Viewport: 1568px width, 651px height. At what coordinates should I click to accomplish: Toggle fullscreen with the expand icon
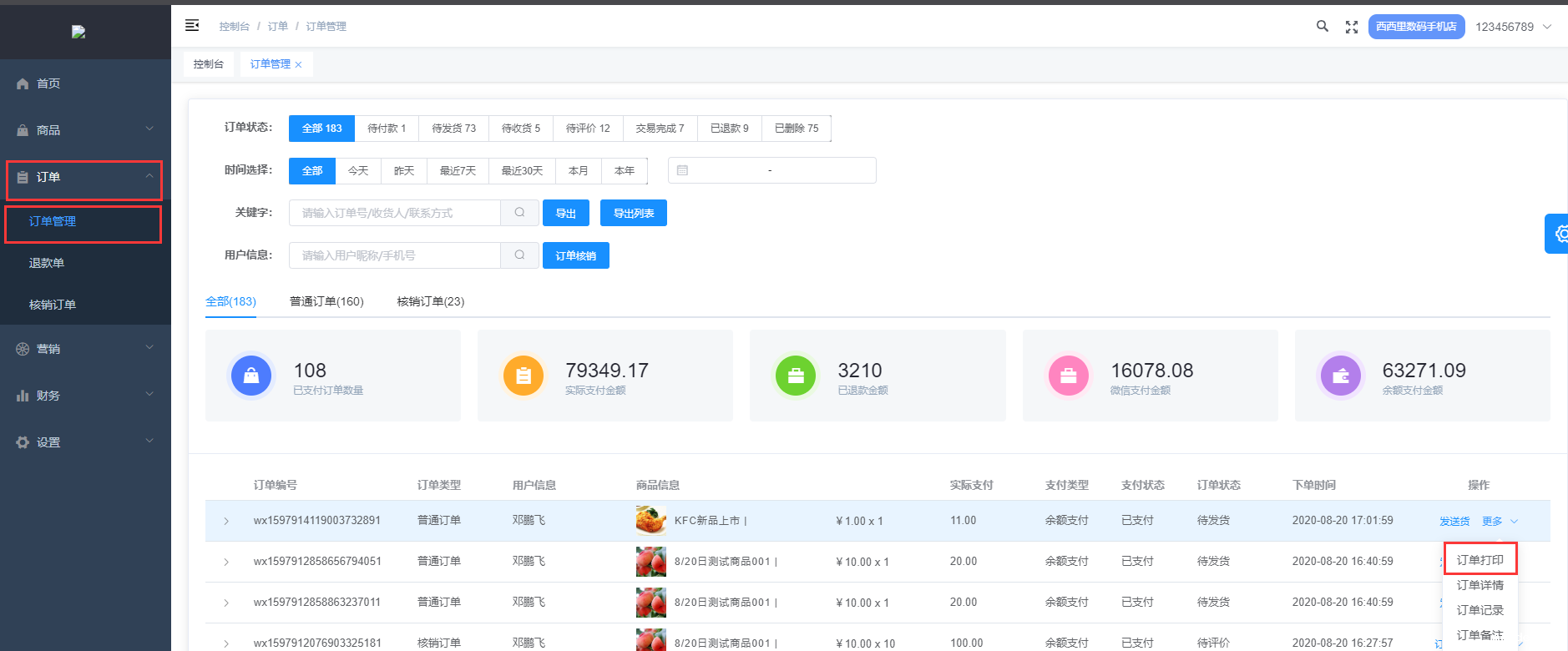pos(1351,28)
